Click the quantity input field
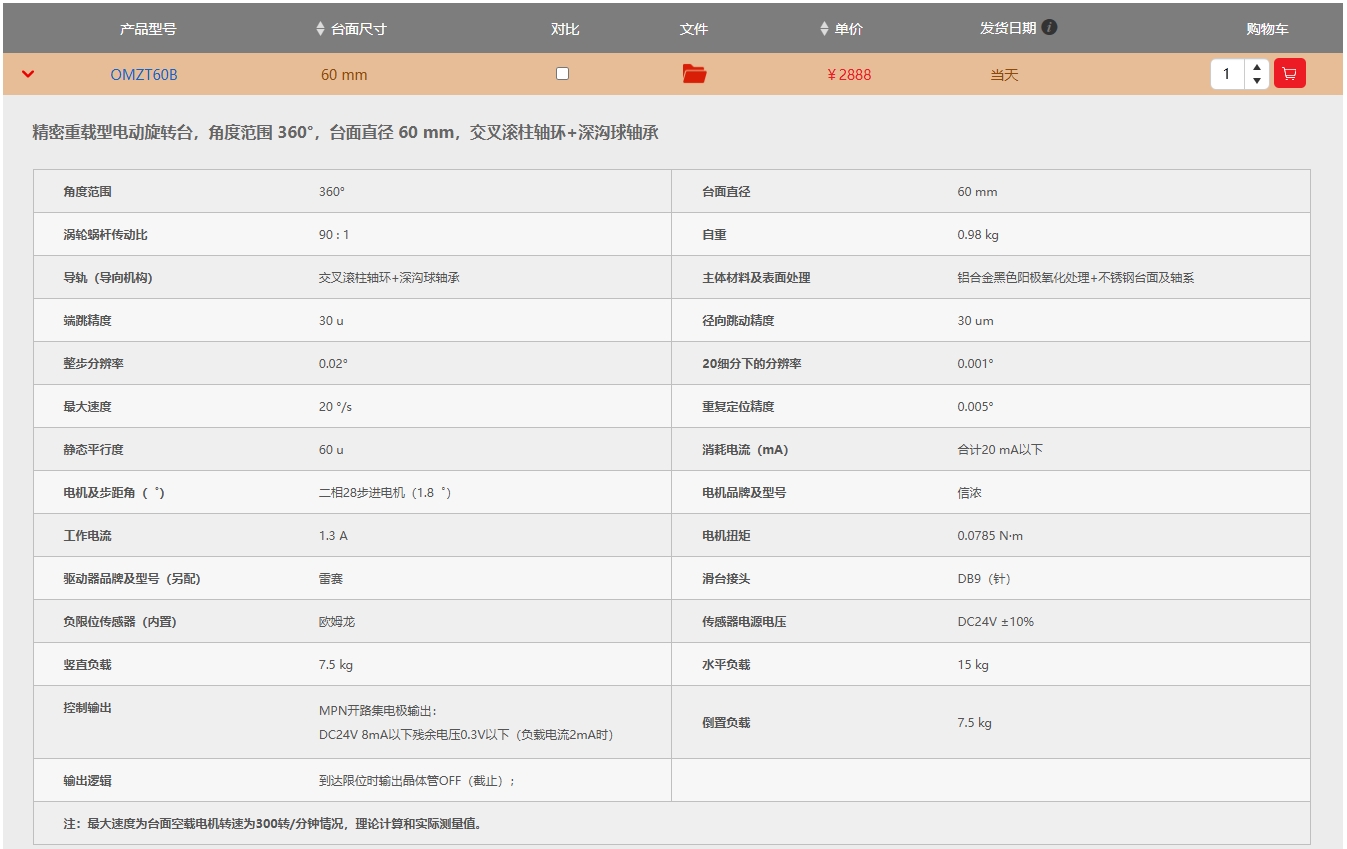Screen dimensions: 1347x849 point(1227,74)
